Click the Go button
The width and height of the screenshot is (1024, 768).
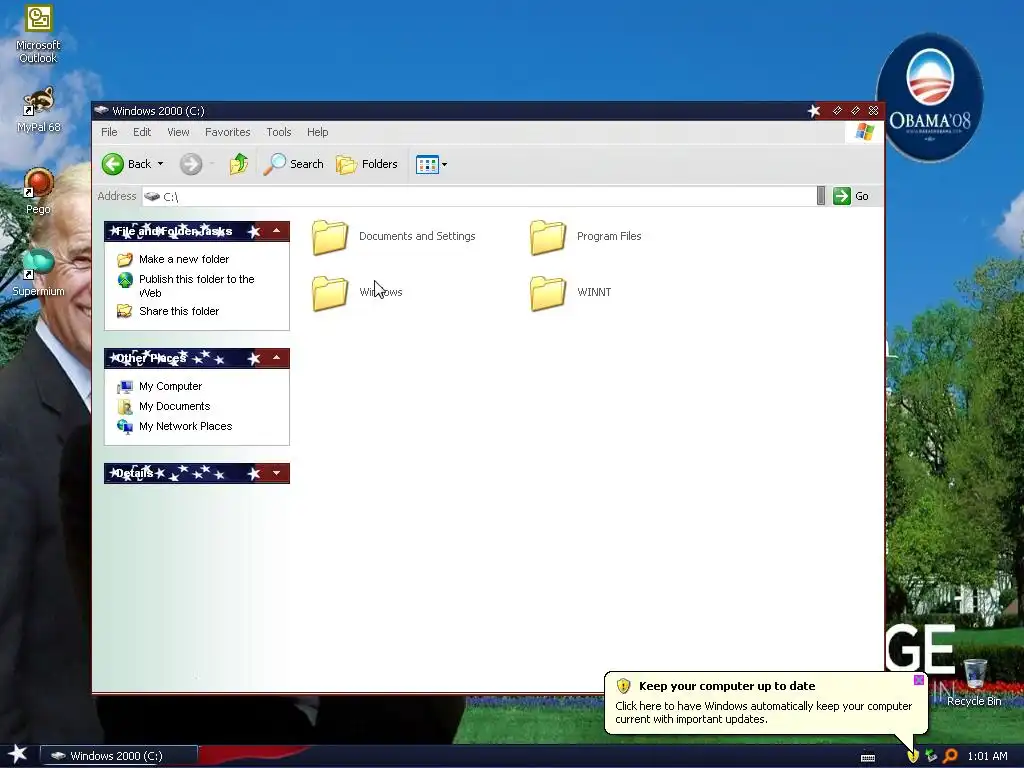coord(851,196)
